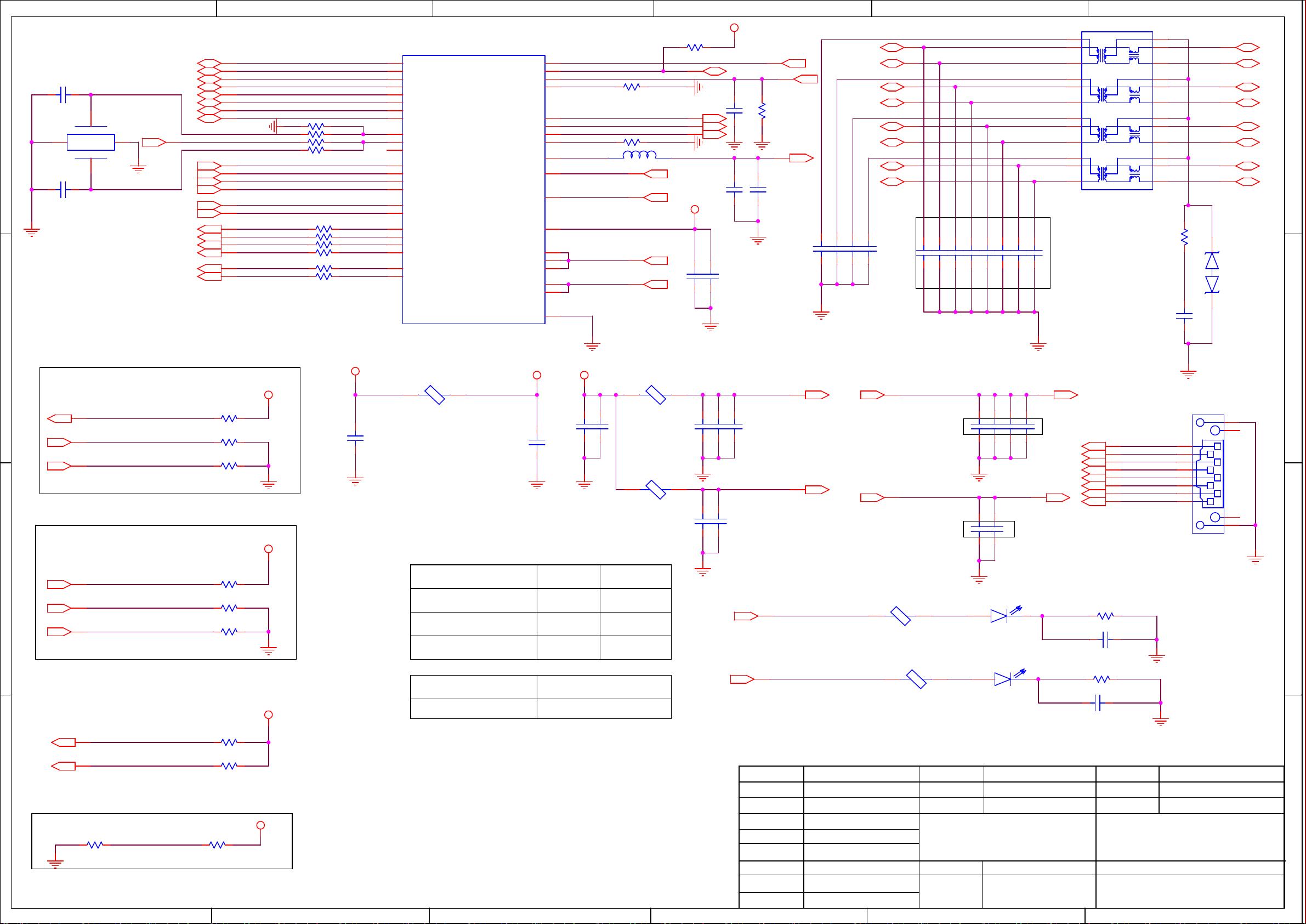Select the title block

[1012, 836]
